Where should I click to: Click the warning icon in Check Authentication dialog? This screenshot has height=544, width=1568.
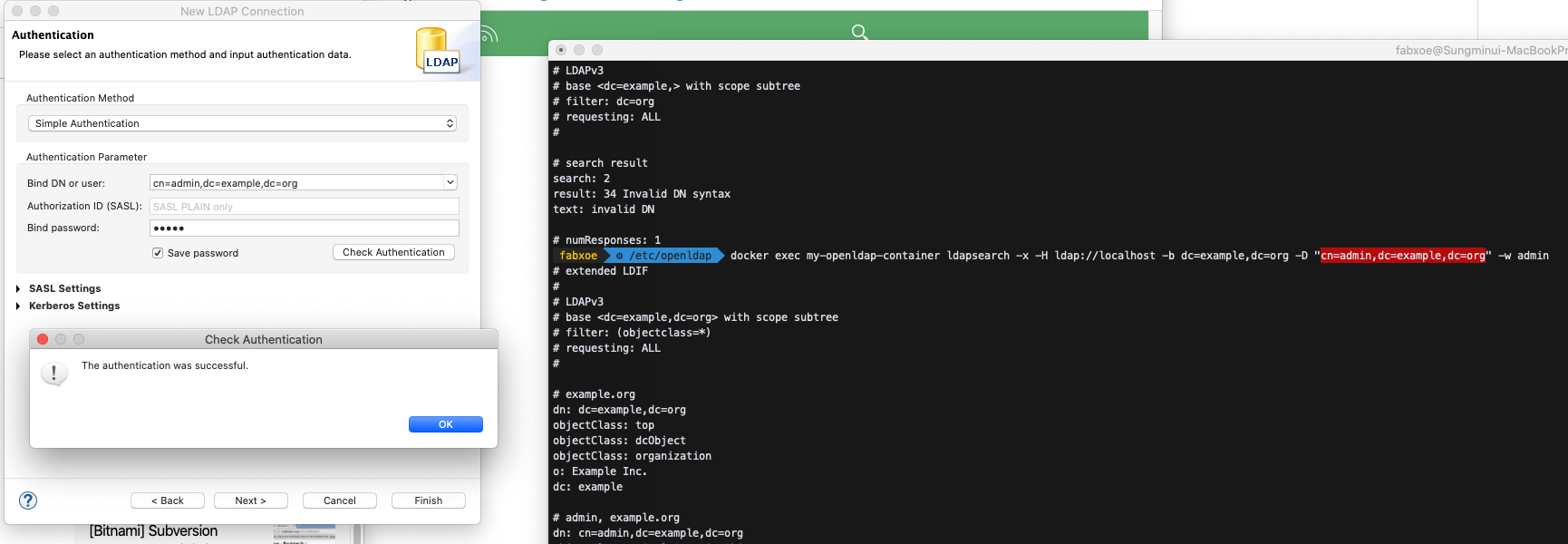pos(54,373)
